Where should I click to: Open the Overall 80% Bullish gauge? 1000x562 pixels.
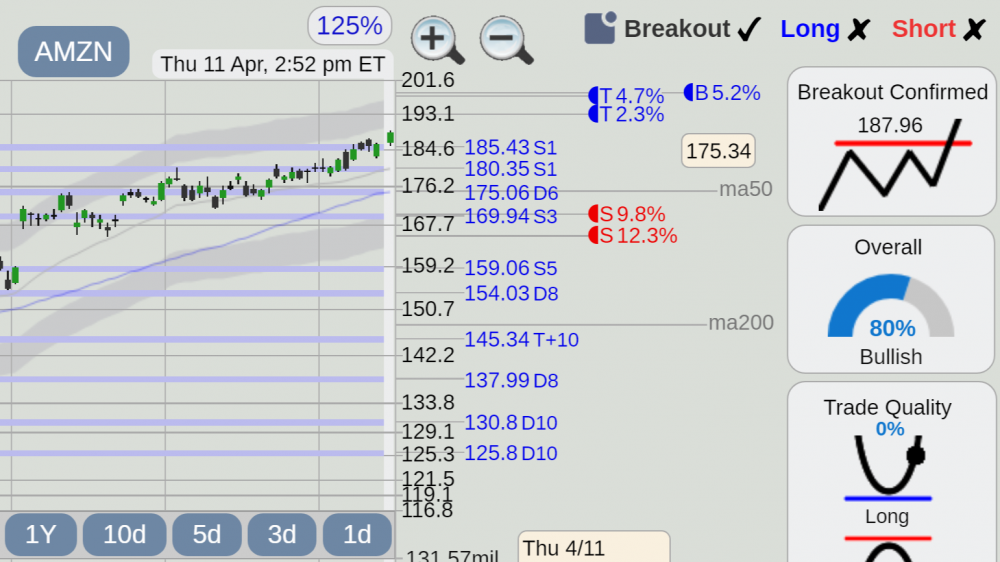point(892,299)
